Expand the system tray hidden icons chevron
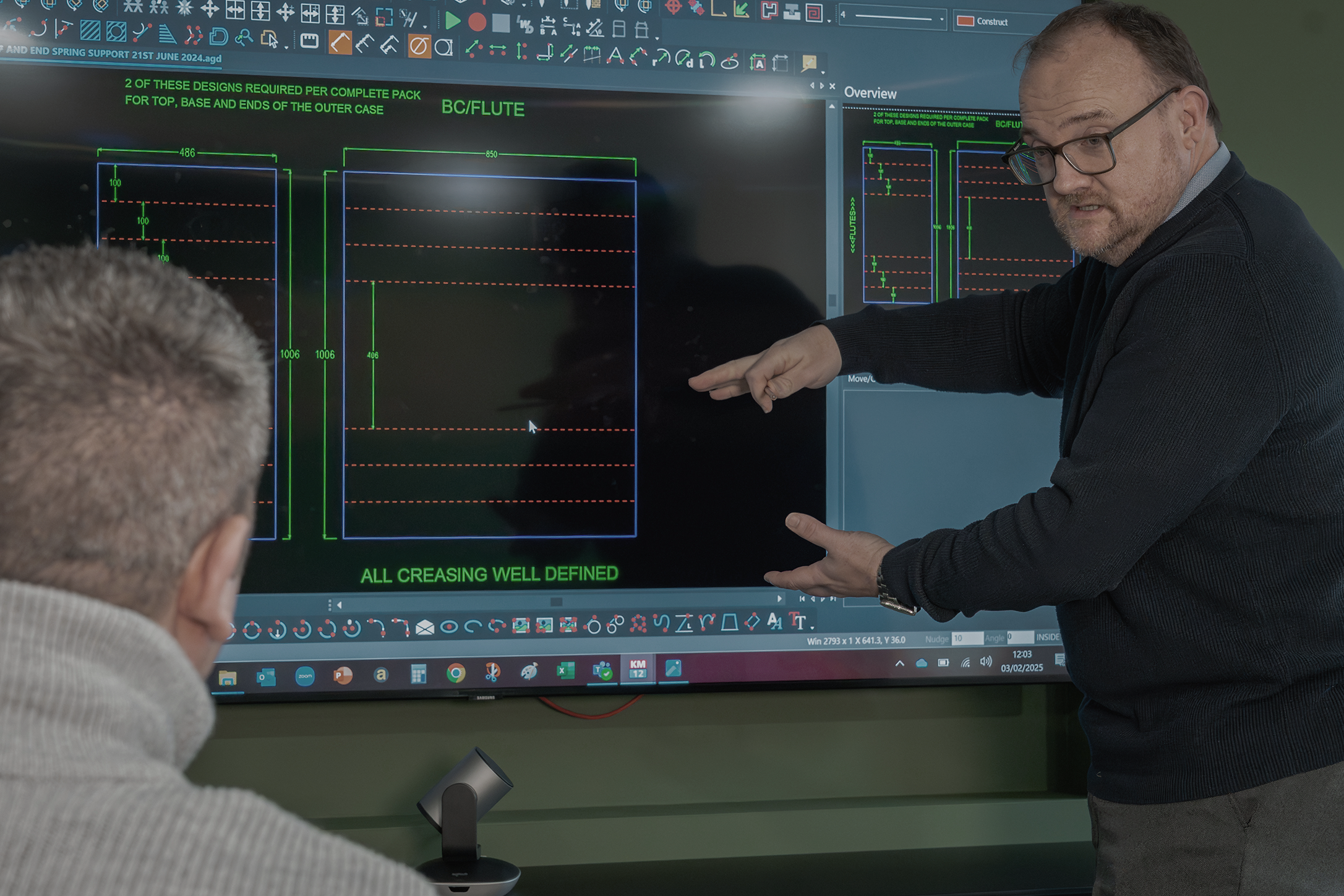The image size is (1344, 896). tap(899, 663)
